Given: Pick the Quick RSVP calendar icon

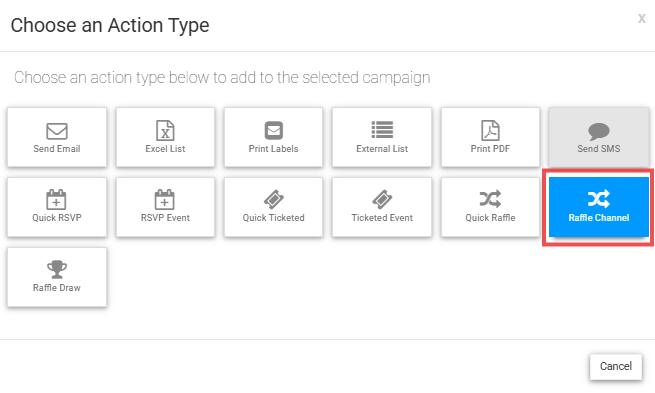Looking at the screenshot, I should (x=56, y=199).
